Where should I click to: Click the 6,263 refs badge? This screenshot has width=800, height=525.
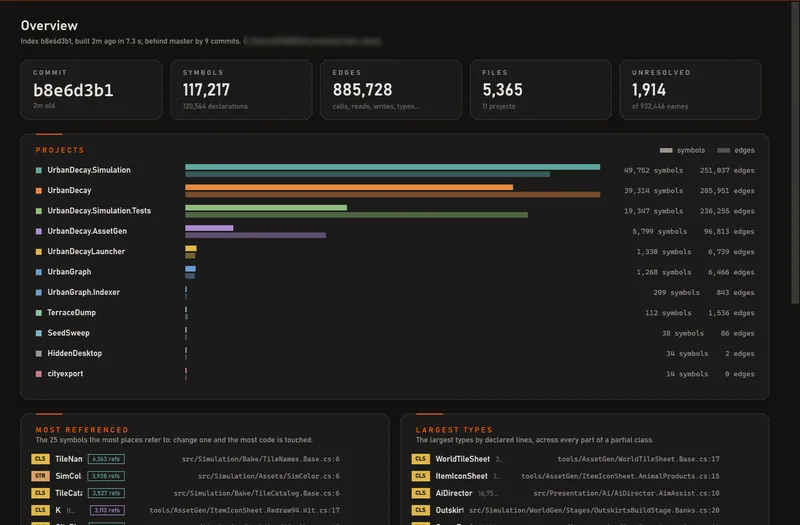(106, 459)
